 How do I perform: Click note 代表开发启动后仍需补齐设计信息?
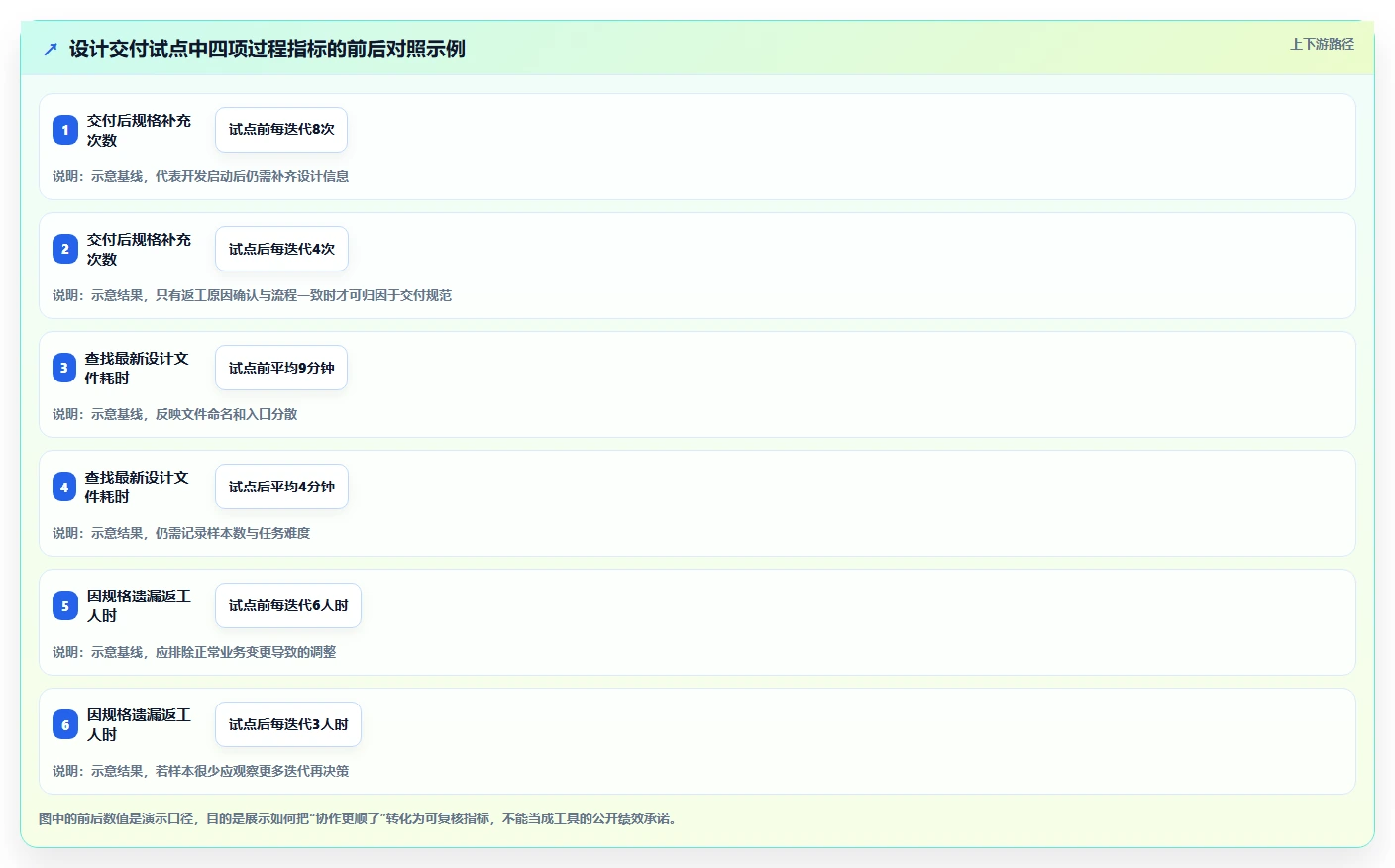[200, 176]
